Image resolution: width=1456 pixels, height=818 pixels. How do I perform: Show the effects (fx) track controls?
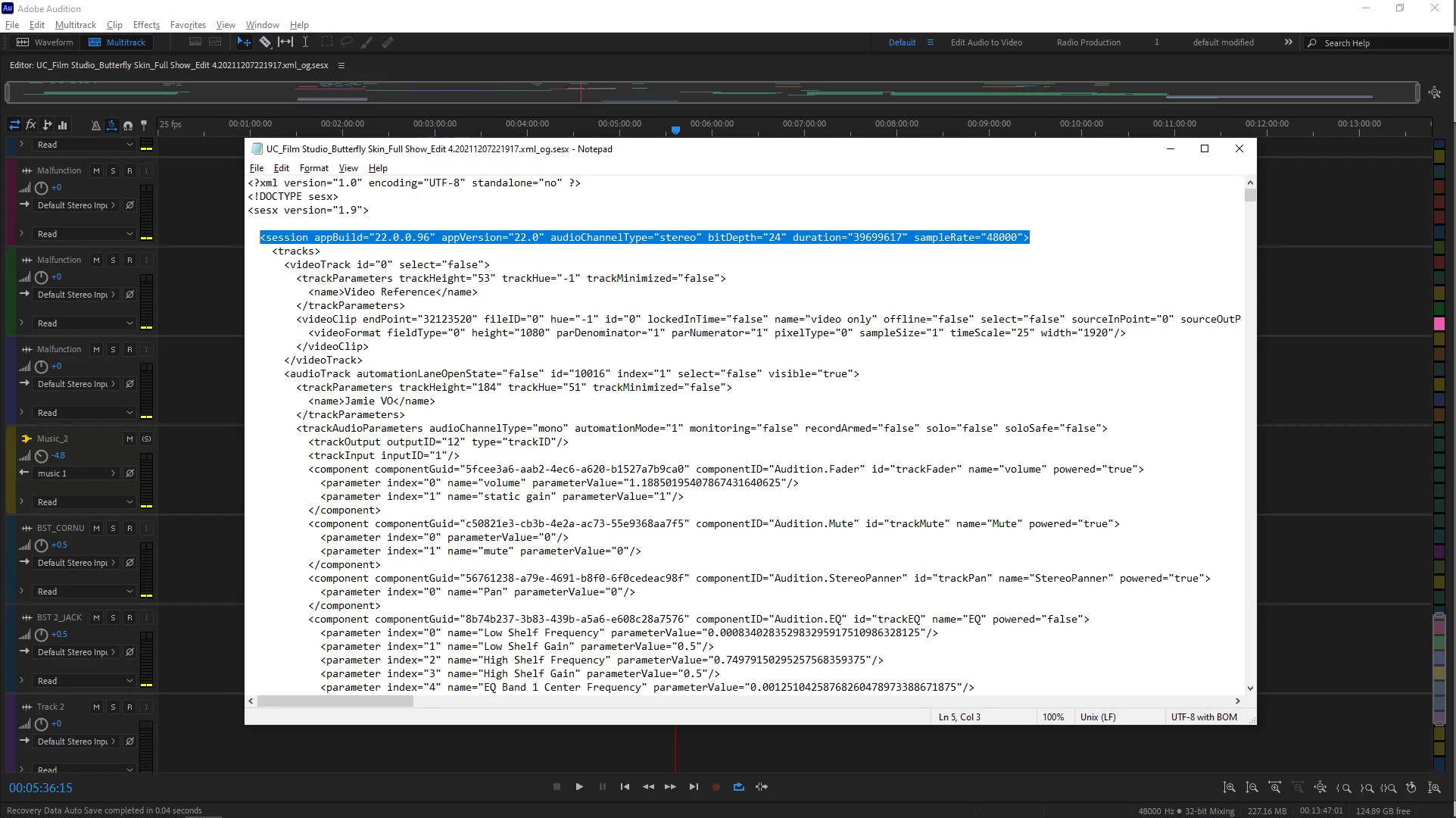pos(31,125)
